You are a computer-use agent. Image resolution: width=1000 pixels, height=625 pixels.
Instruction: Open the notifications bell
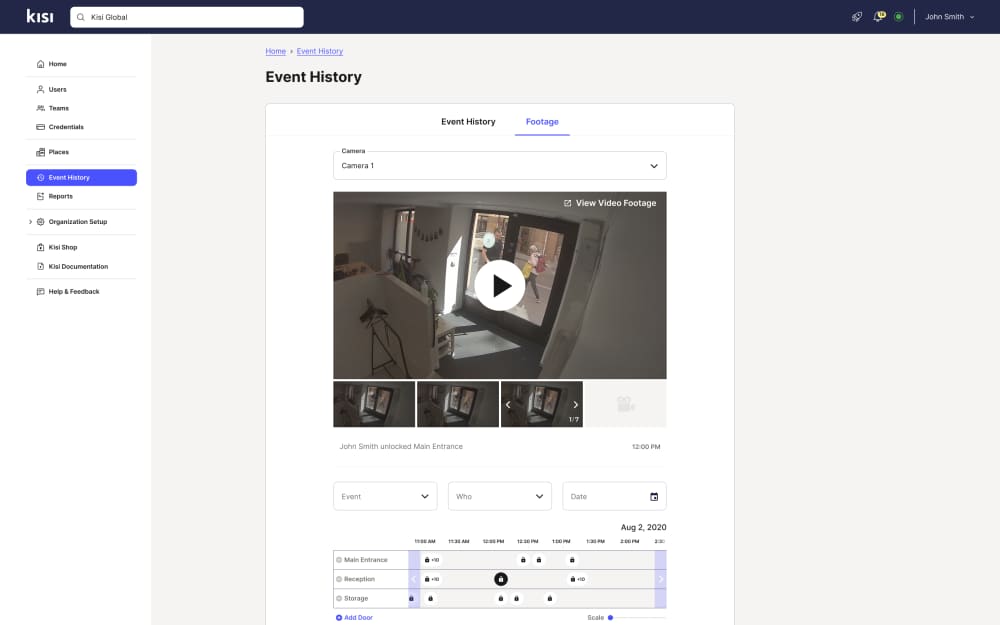tap(879, 17)
